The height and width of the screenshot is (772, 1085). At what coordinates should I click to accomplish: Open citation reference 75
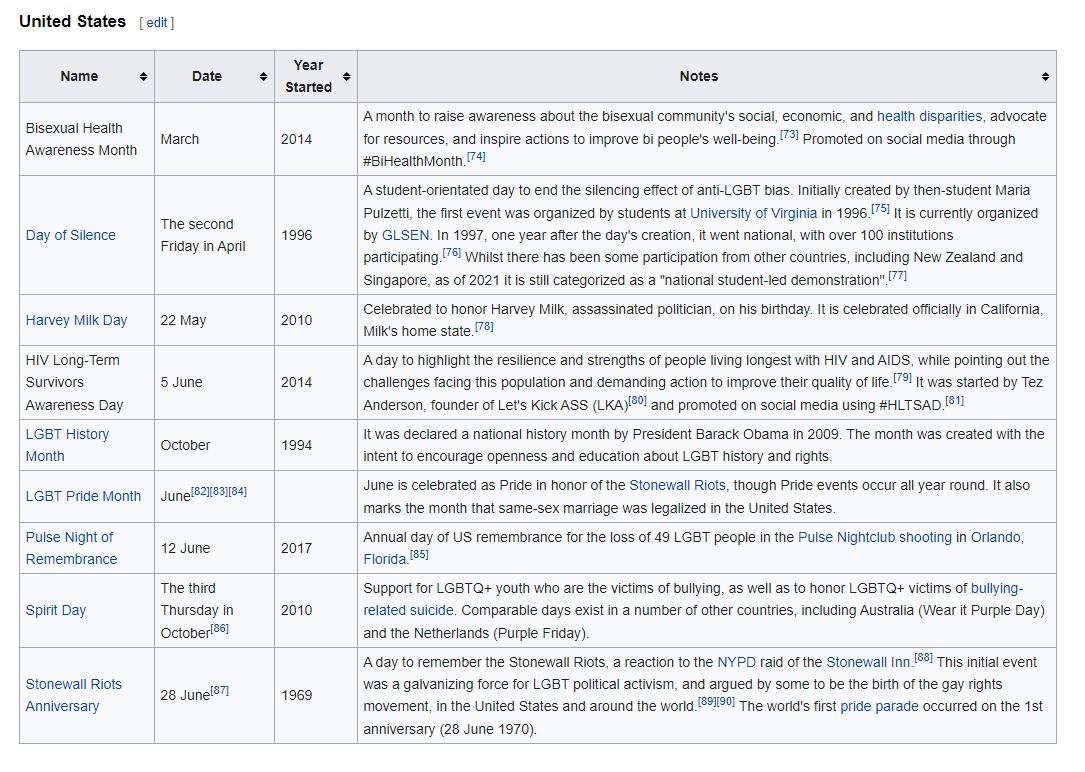[880, 208]
